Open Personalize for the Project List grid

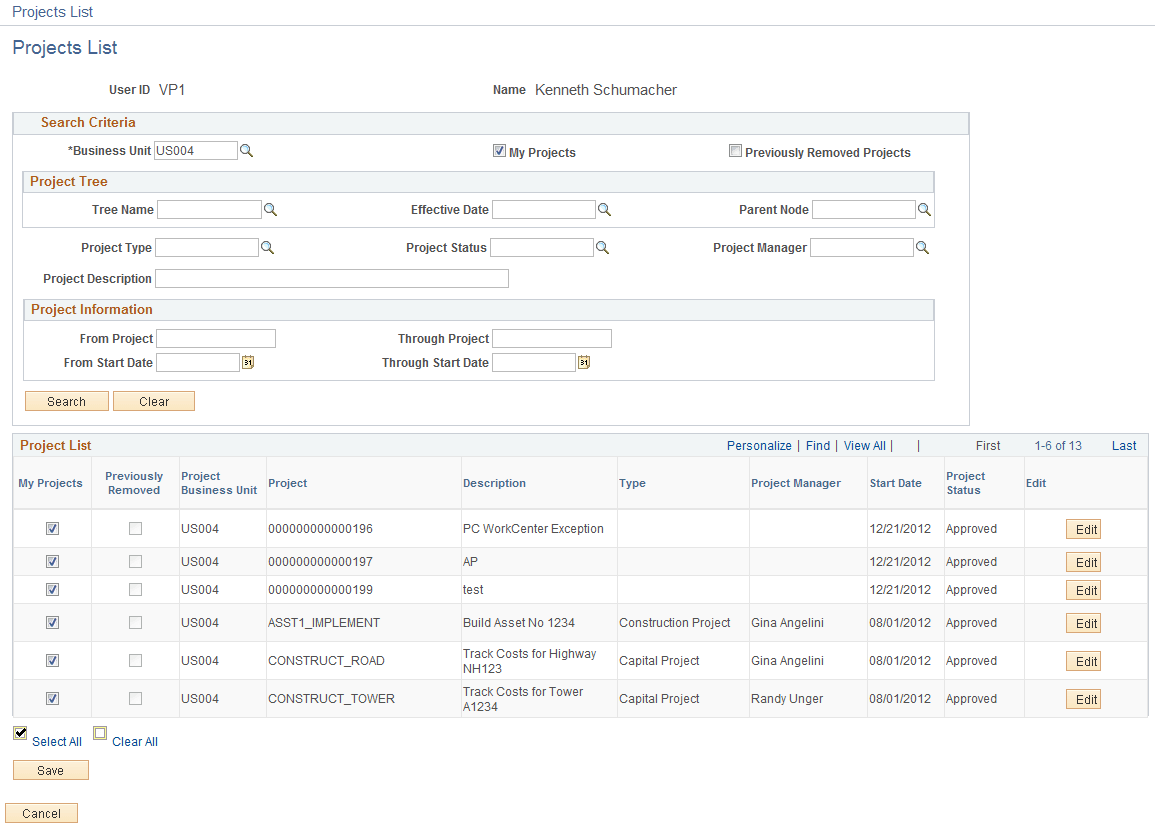coord(759,445)
